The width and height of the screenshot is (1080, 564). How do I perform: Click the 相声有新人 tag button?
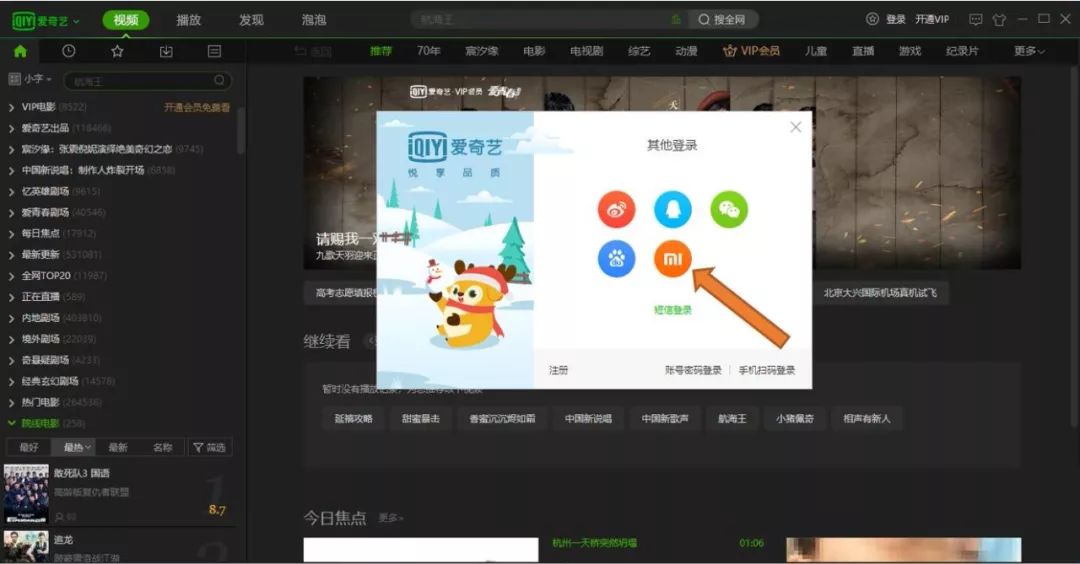point(867,419)
